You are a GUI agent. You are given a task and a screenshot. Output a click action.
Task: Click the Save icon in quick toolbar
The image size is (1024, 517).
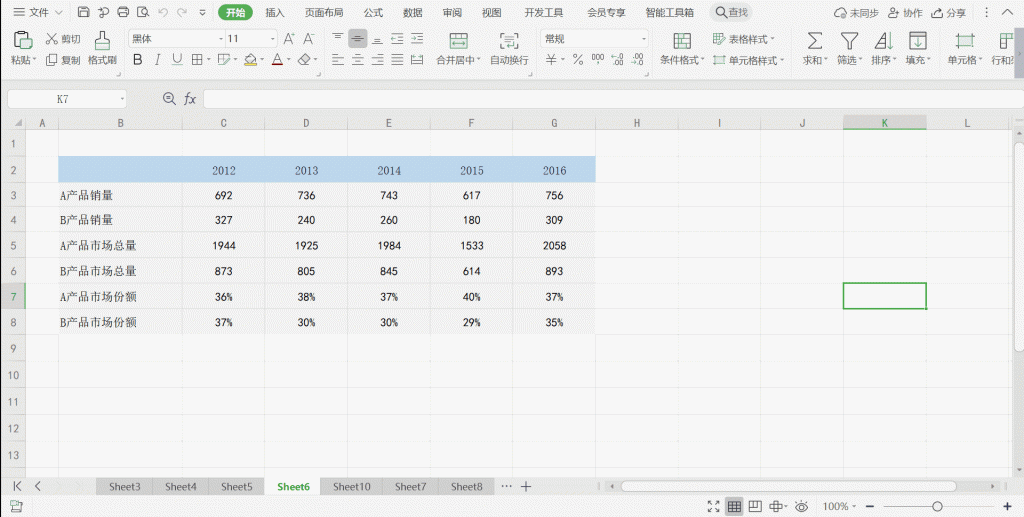point(84,12)
